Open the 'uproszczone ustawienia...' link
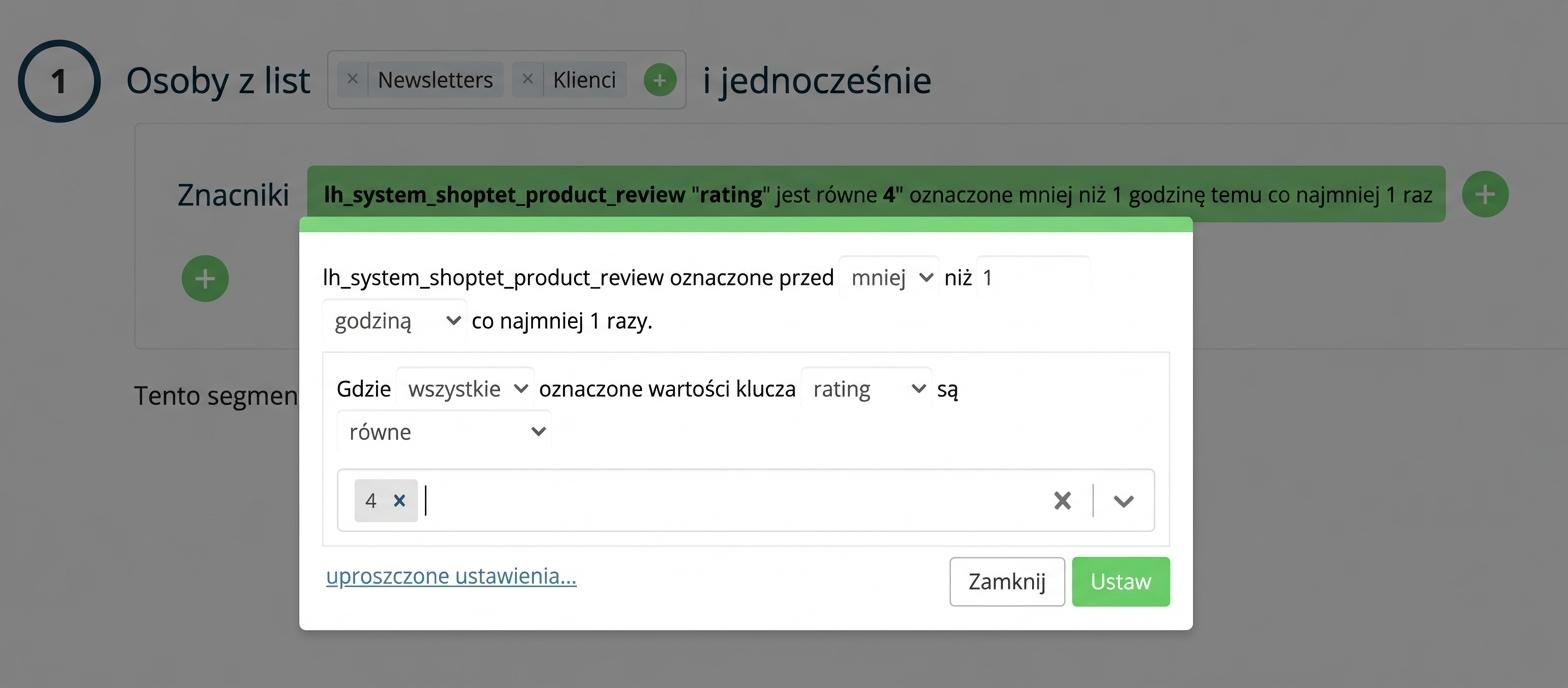 (x=451, y=576)
